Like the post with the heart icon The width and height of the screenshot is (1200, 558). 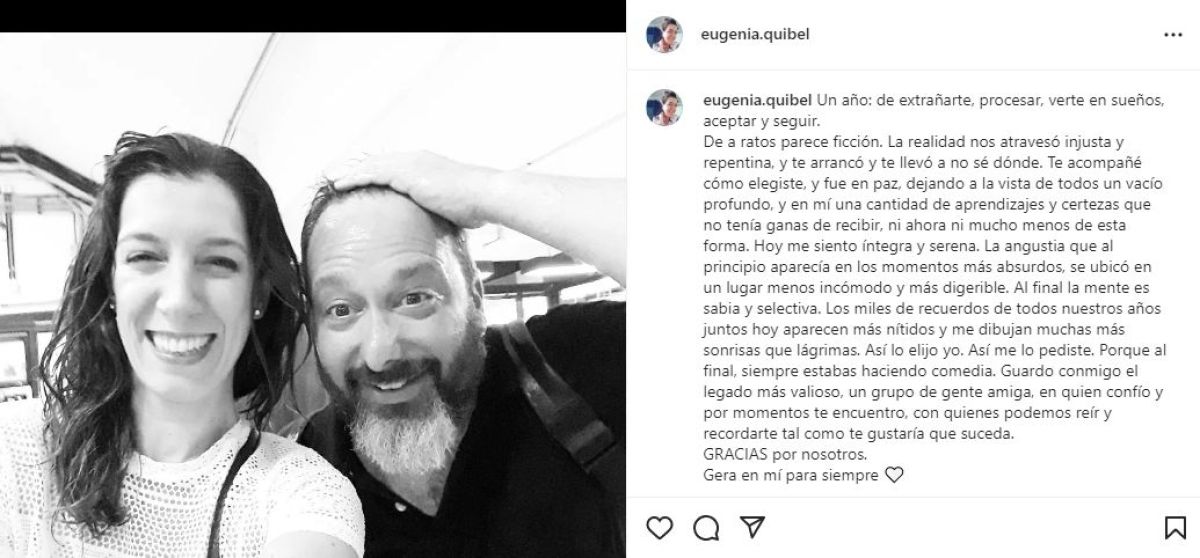[x=660, y=526]
